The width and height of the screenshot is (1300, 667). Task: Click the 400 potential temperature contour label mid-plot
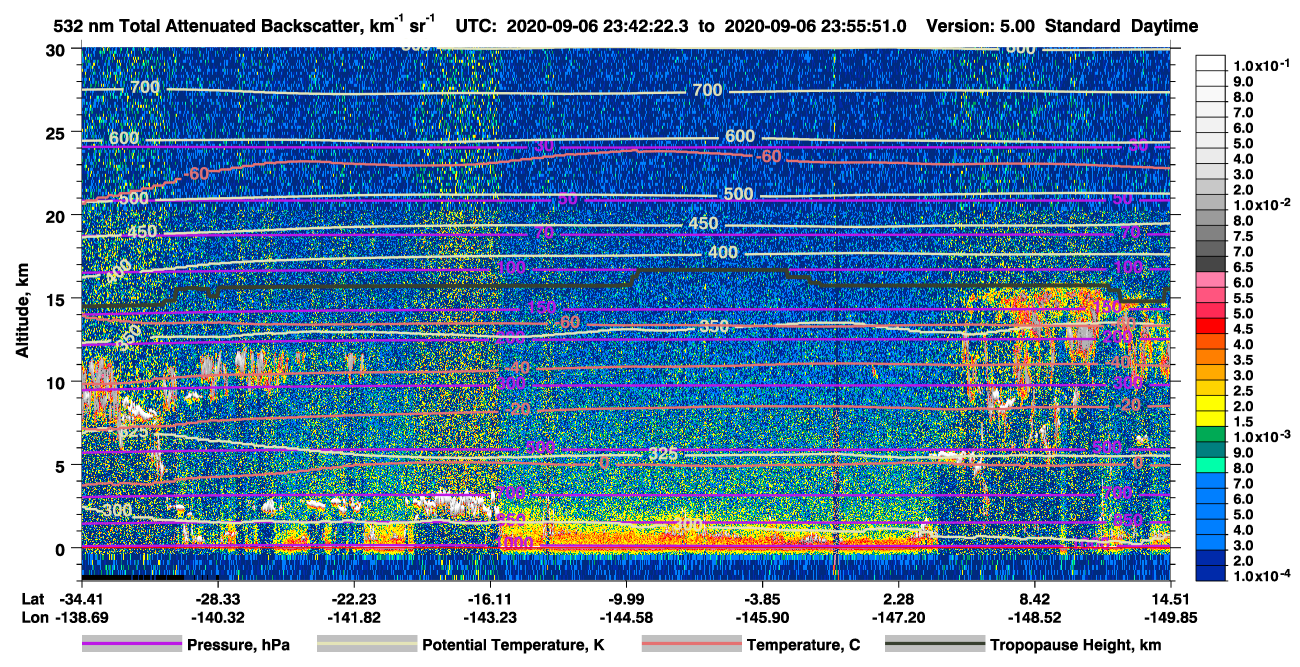coord(722,252)
